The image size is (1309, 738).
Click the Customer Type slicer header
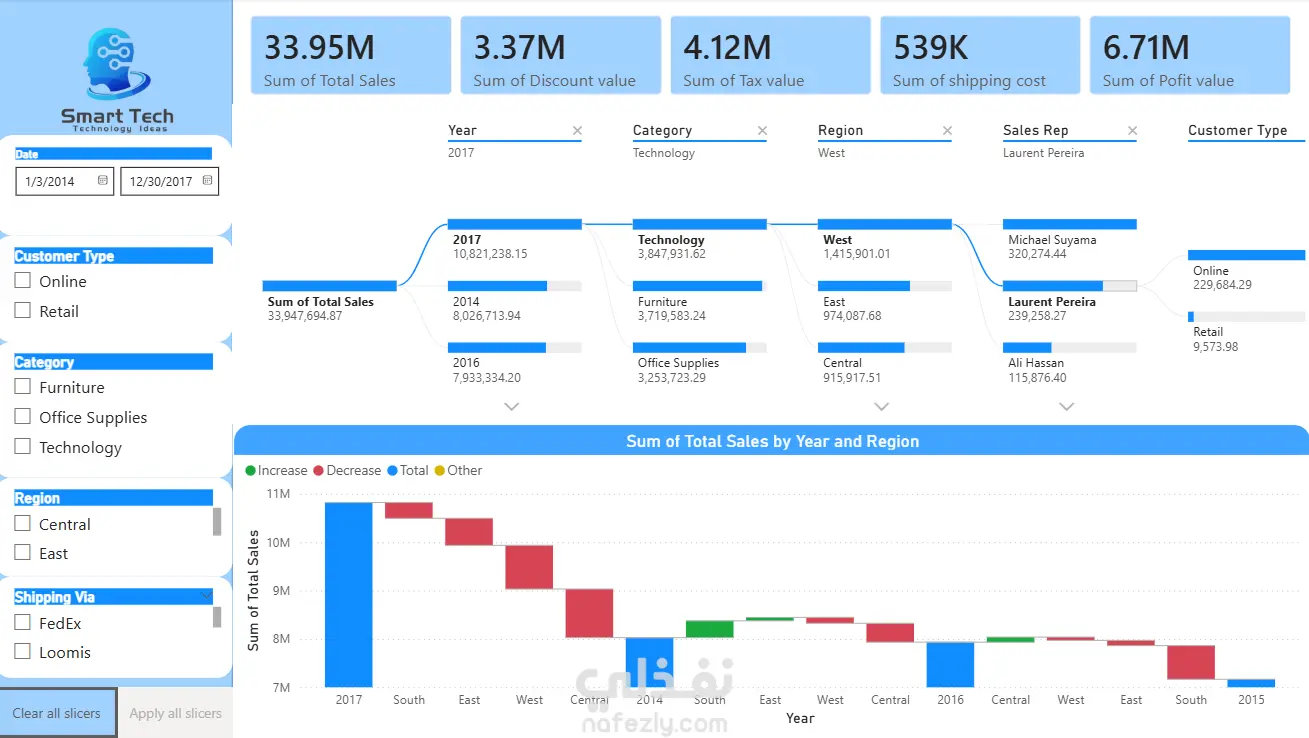coord(113,256)
